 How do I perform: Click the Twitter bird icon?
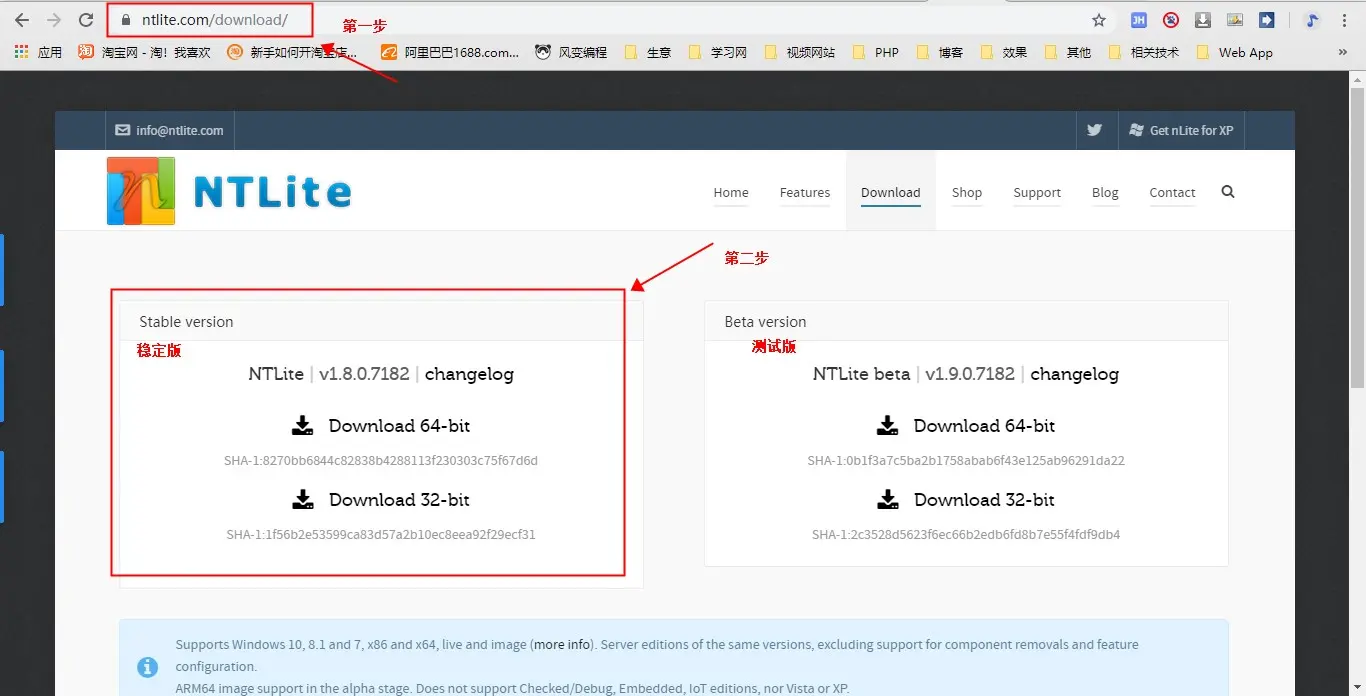pyautogui.click(x=1094, y=130)
